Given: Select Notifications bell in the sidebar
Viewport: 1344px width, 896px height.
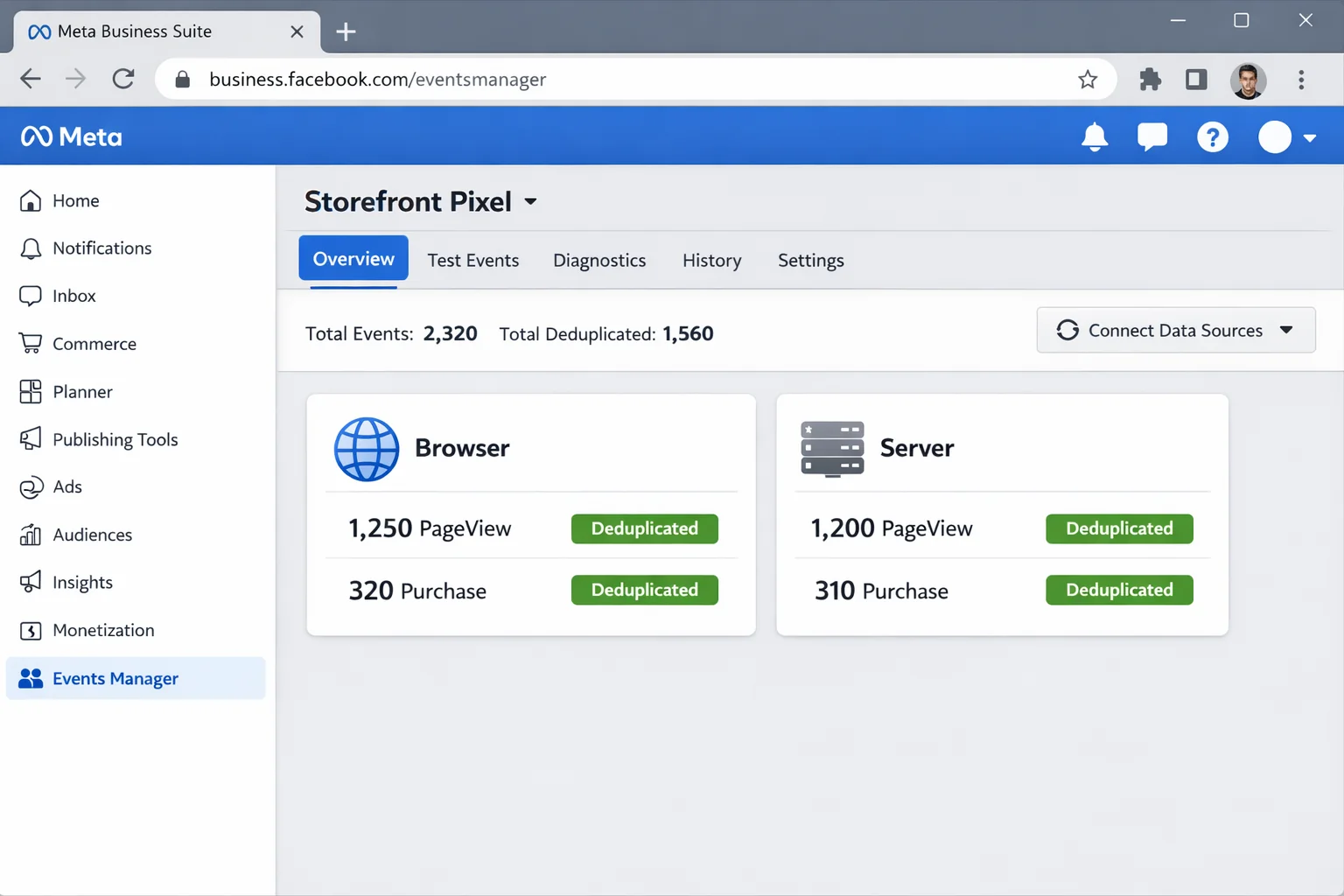Looking at the screenshot, I should [31, 248].
